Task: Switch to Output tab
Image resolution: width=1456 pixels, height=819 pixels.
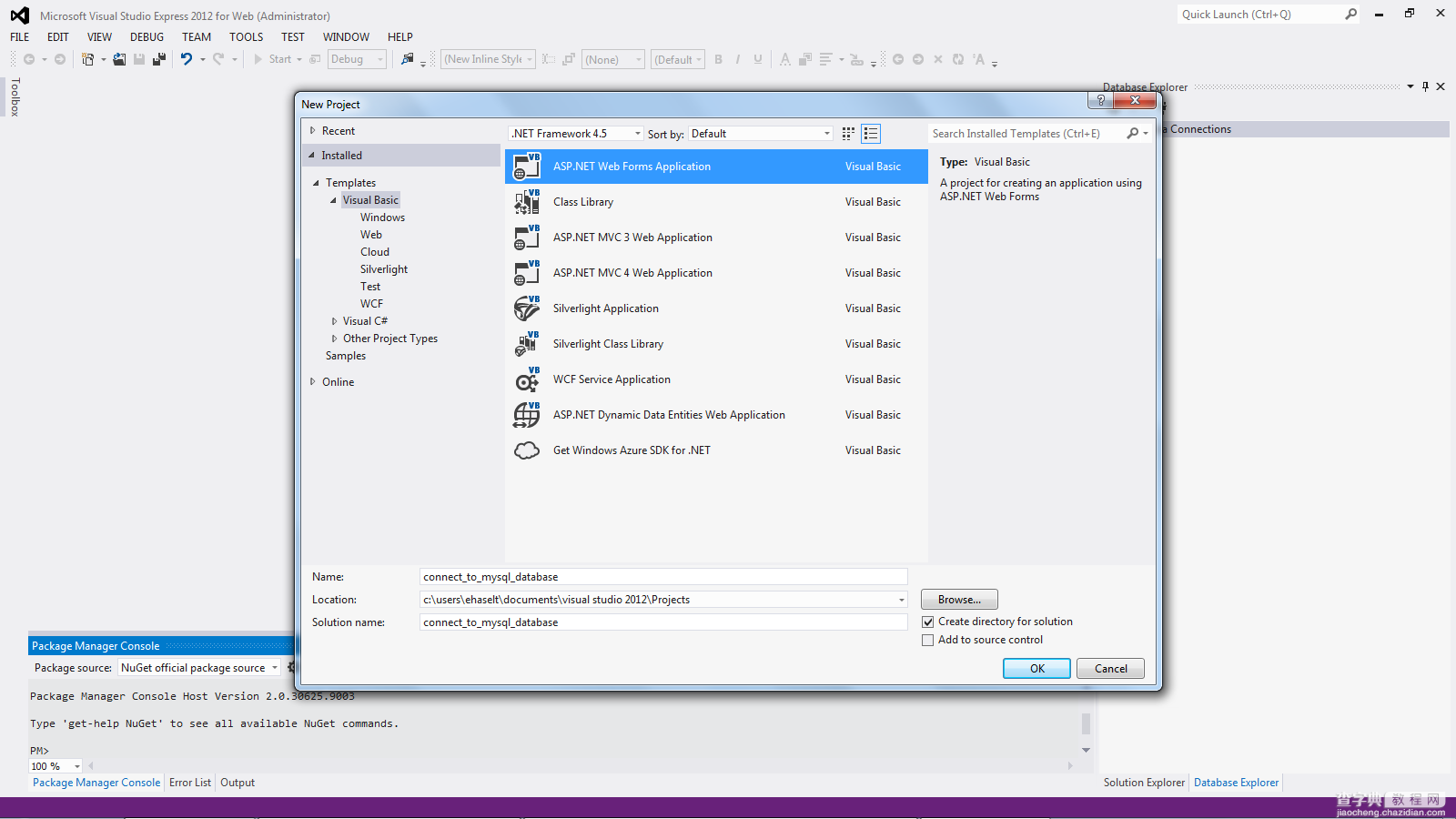Action: pyautogui.click(x=238, y=783)
